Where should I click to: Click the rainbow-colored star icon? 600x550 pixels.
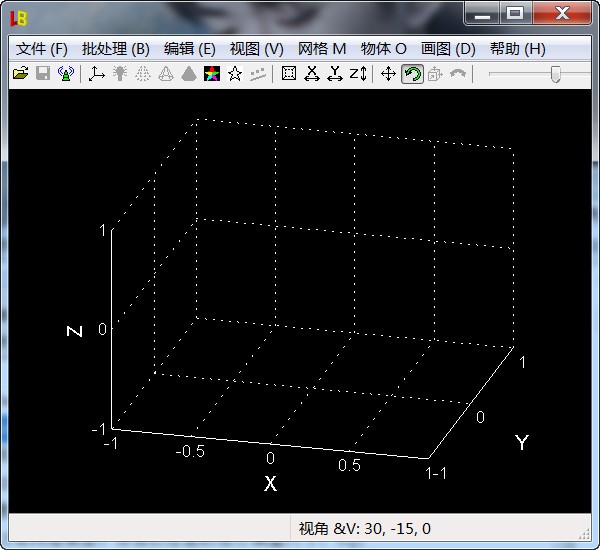coord(211,74)
